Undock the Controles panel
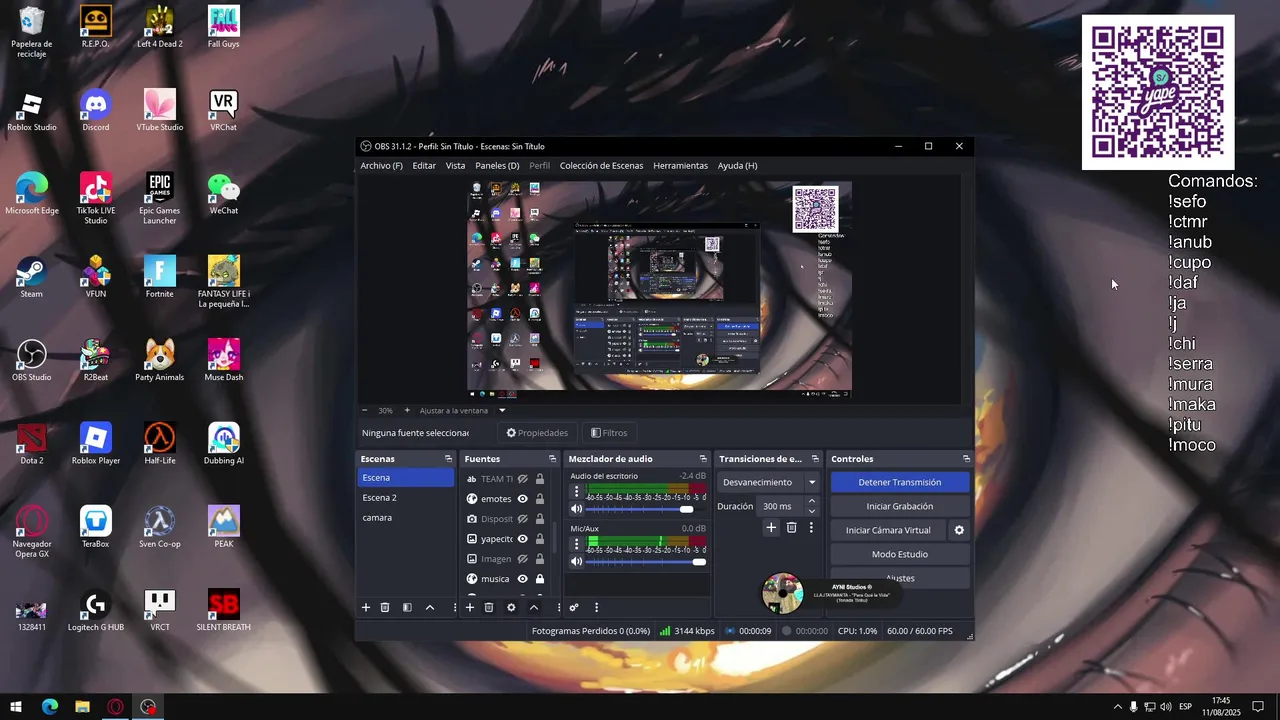Screen dimensions: 1280x720 point(966,459)
